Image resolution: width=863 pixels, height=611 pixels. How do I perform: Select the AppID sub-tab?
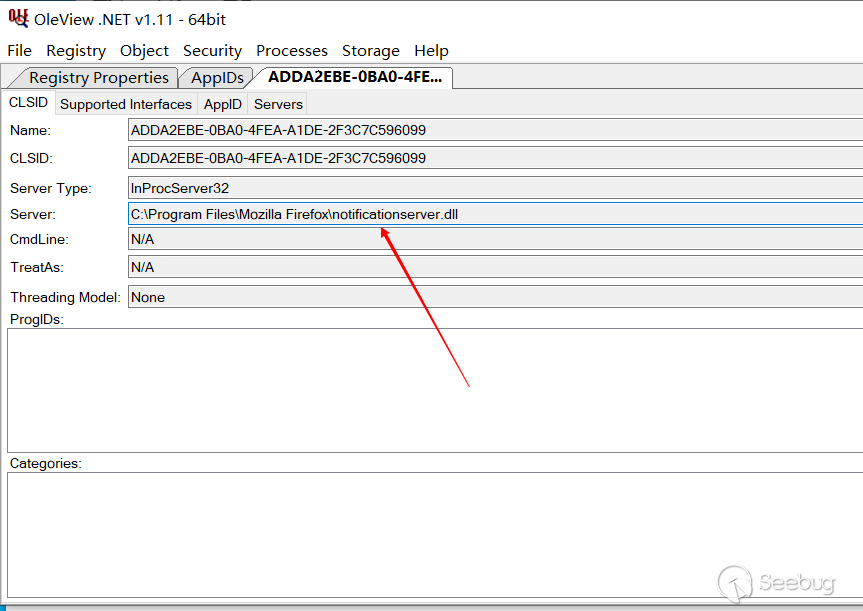pyautogui.click(x=223, y=104)
